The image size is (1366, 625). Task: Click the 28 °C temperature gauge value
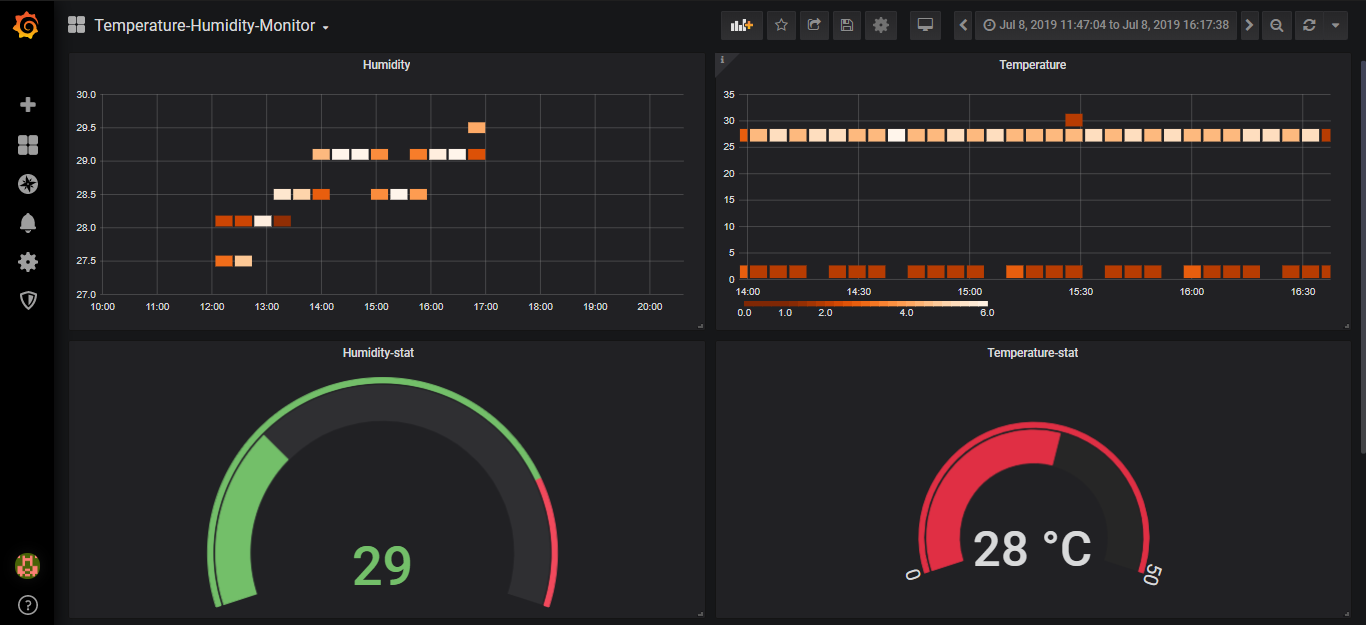1032,549
